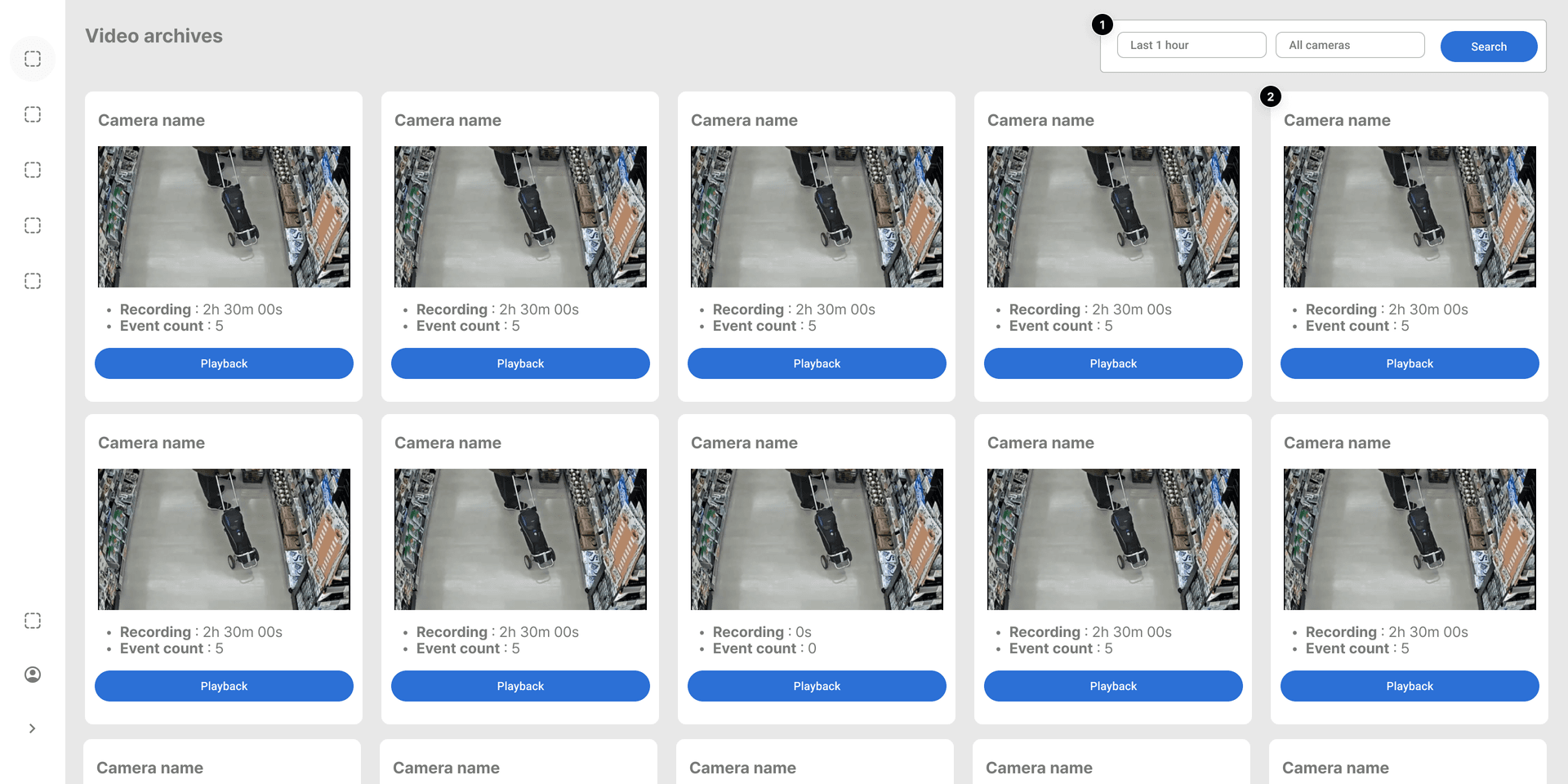Open the video thumbnail of the second top-row camera
The width and height of the screenshot is (1568, 784).
(520, 216)
